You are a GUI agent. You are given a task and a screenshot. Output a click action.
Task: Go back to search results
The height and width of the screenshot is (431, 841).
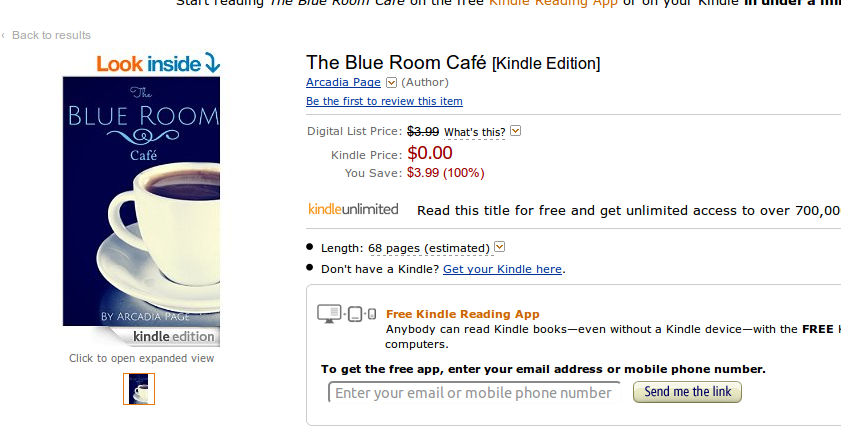click(51, 35)
